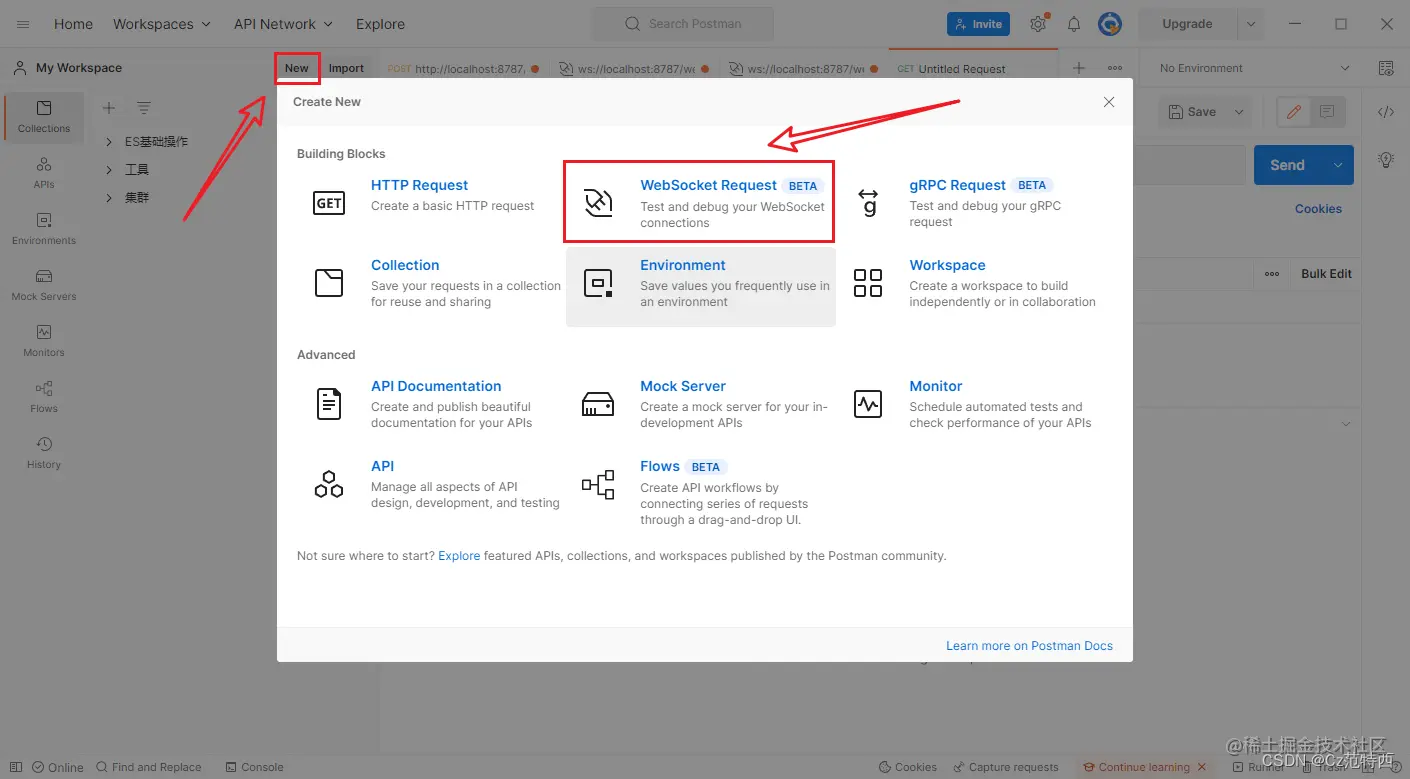This screenshot has height=779, width=1410.
Task: Open the Flows sidebar panel
Action: 44,396
